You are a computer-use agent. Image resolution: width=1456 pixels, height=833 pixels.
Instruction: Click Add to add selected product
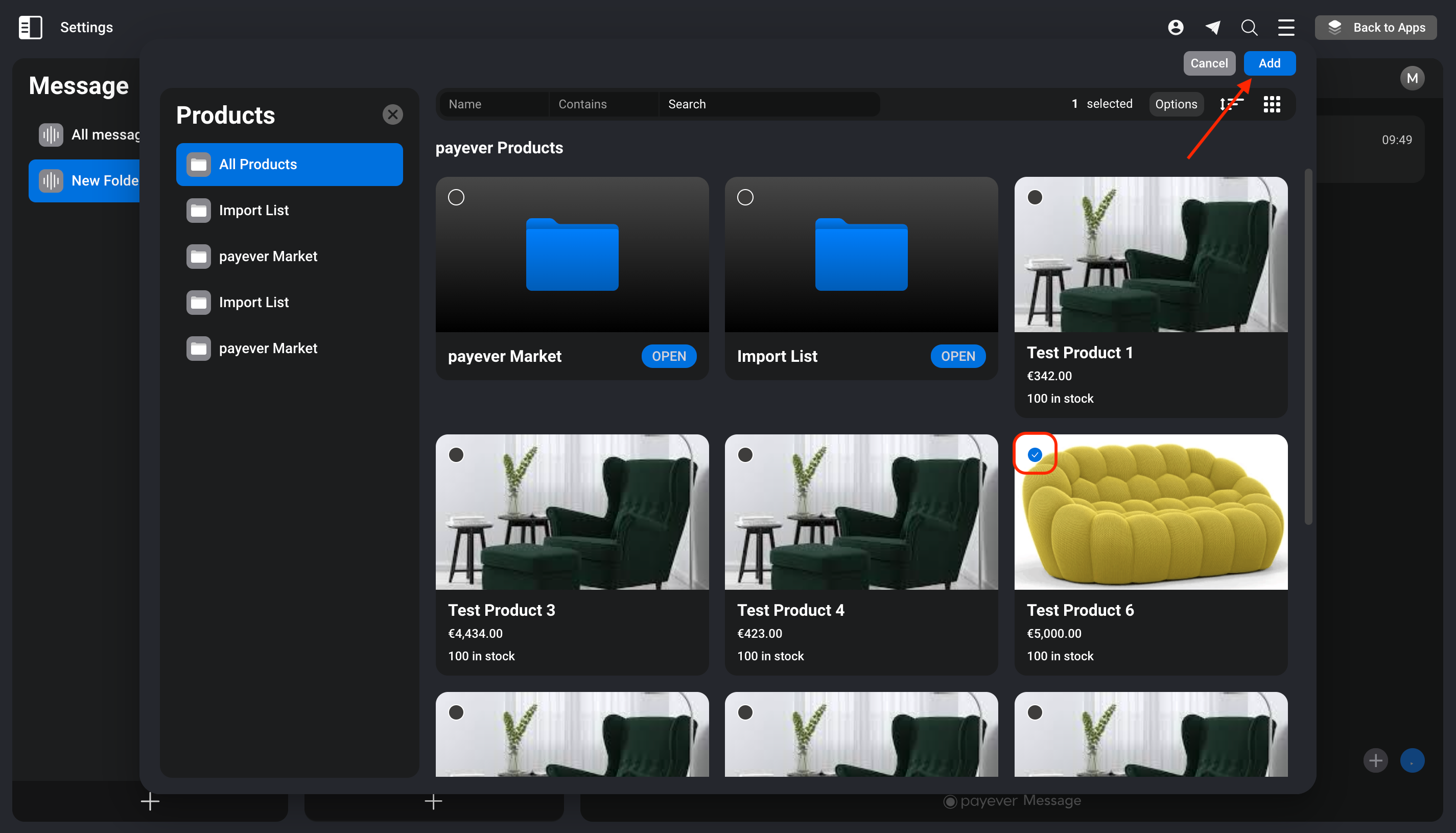1269,63
